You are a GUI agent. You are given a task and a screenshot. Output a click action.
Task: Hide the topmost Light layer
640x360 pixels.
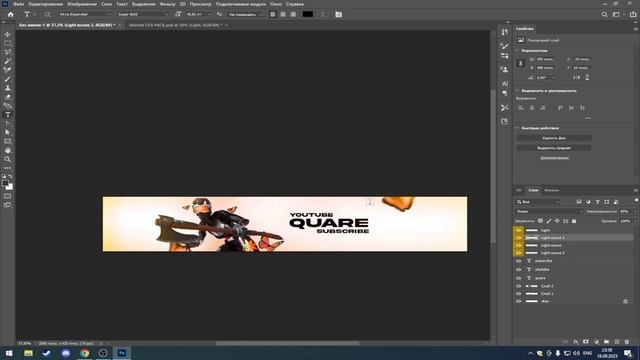[x=518, y=230]
